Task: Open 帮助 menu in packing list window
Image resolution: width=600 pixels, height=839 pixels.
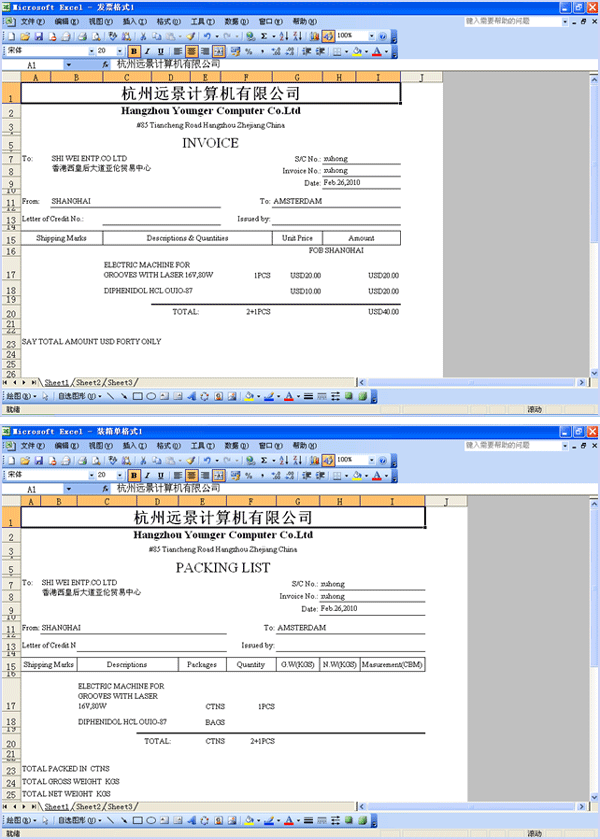Action: tap(304, 445)
